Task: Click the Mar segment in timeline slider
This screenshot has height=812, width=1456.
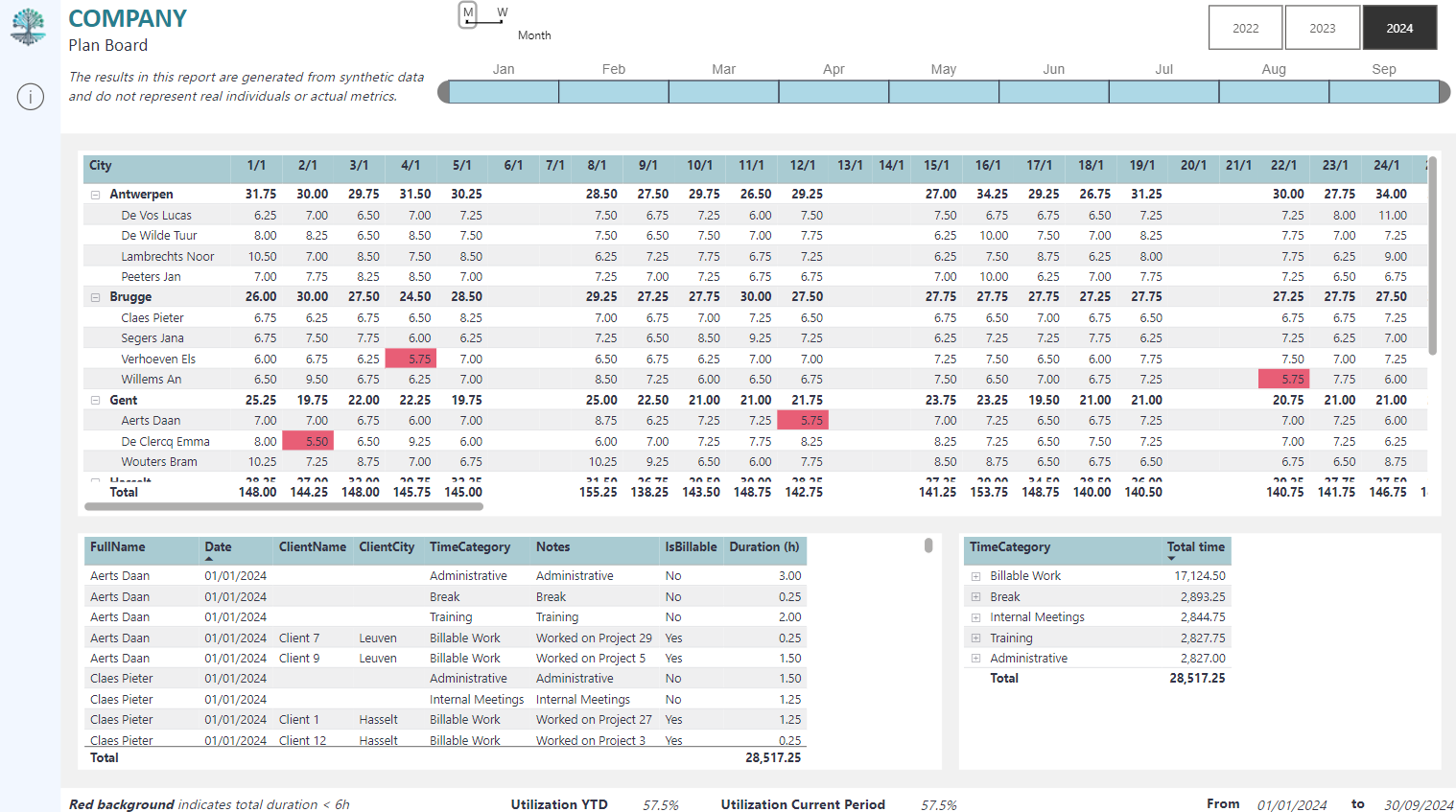Action: click(723, 92)
